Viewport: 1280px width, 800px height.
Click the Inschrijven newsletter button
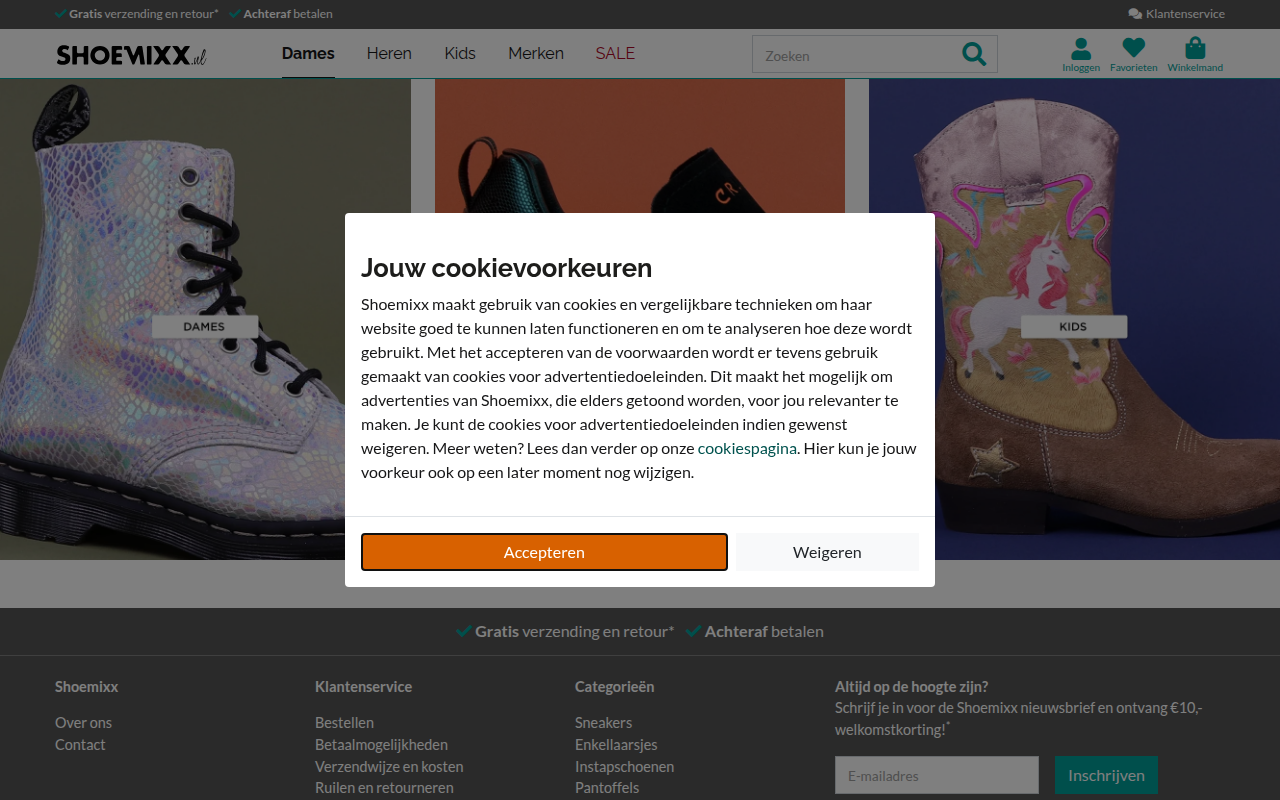(1106, 775)
